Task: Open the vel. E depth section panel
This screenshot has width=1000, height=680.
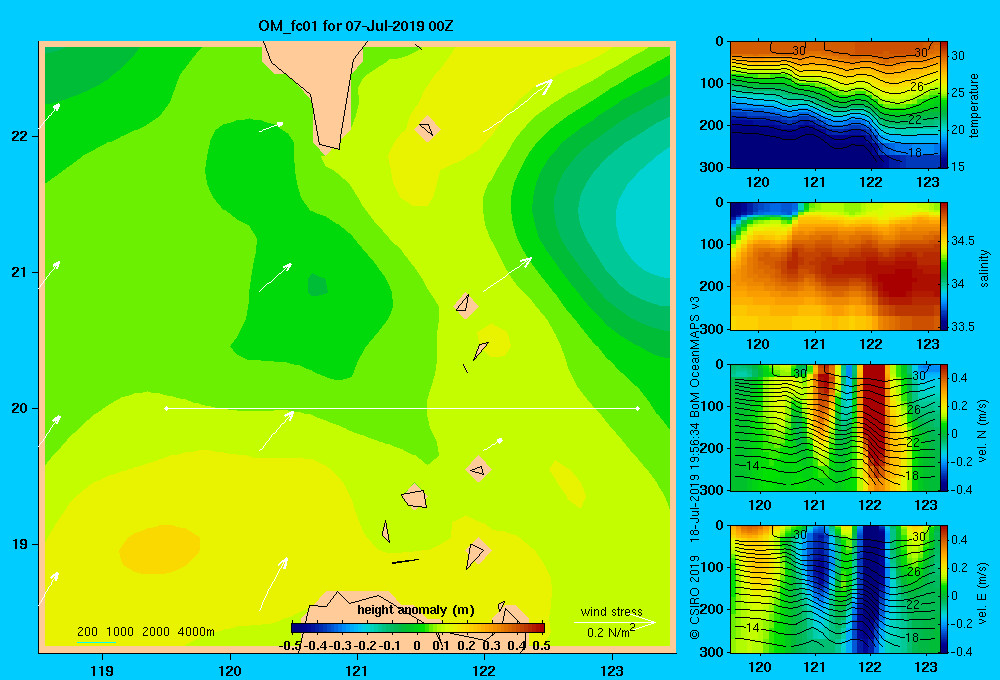Action: [x=835, y=589]
